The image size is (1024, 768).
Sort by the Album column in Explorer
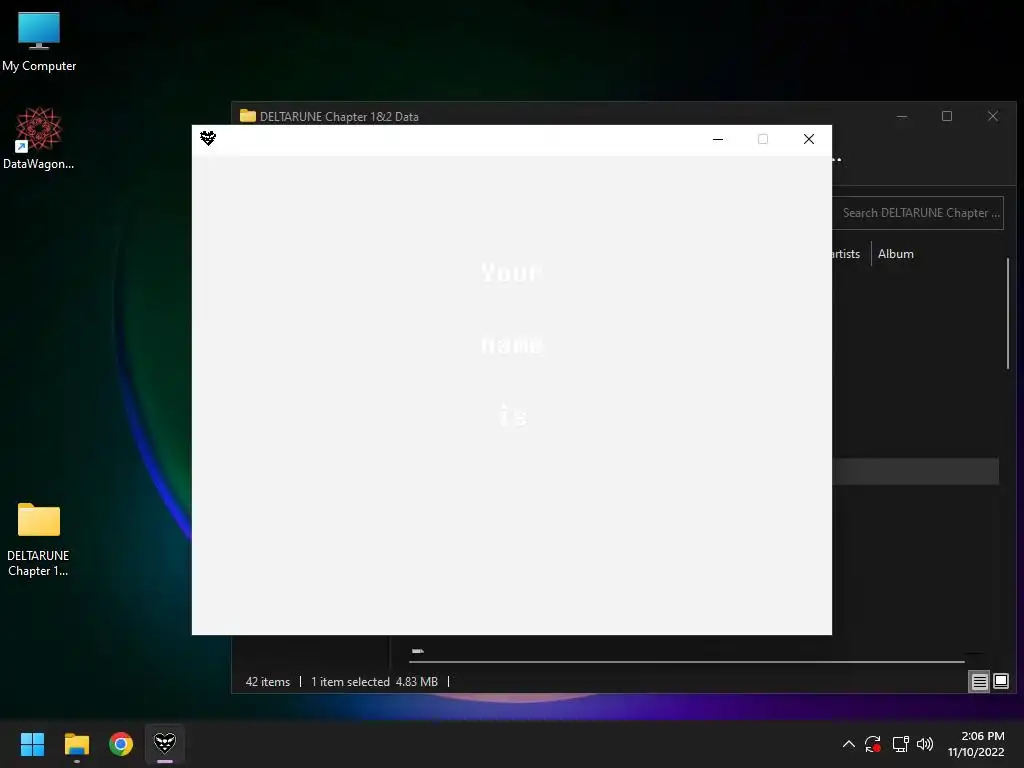pyautogui.click(x=895, y=254)
